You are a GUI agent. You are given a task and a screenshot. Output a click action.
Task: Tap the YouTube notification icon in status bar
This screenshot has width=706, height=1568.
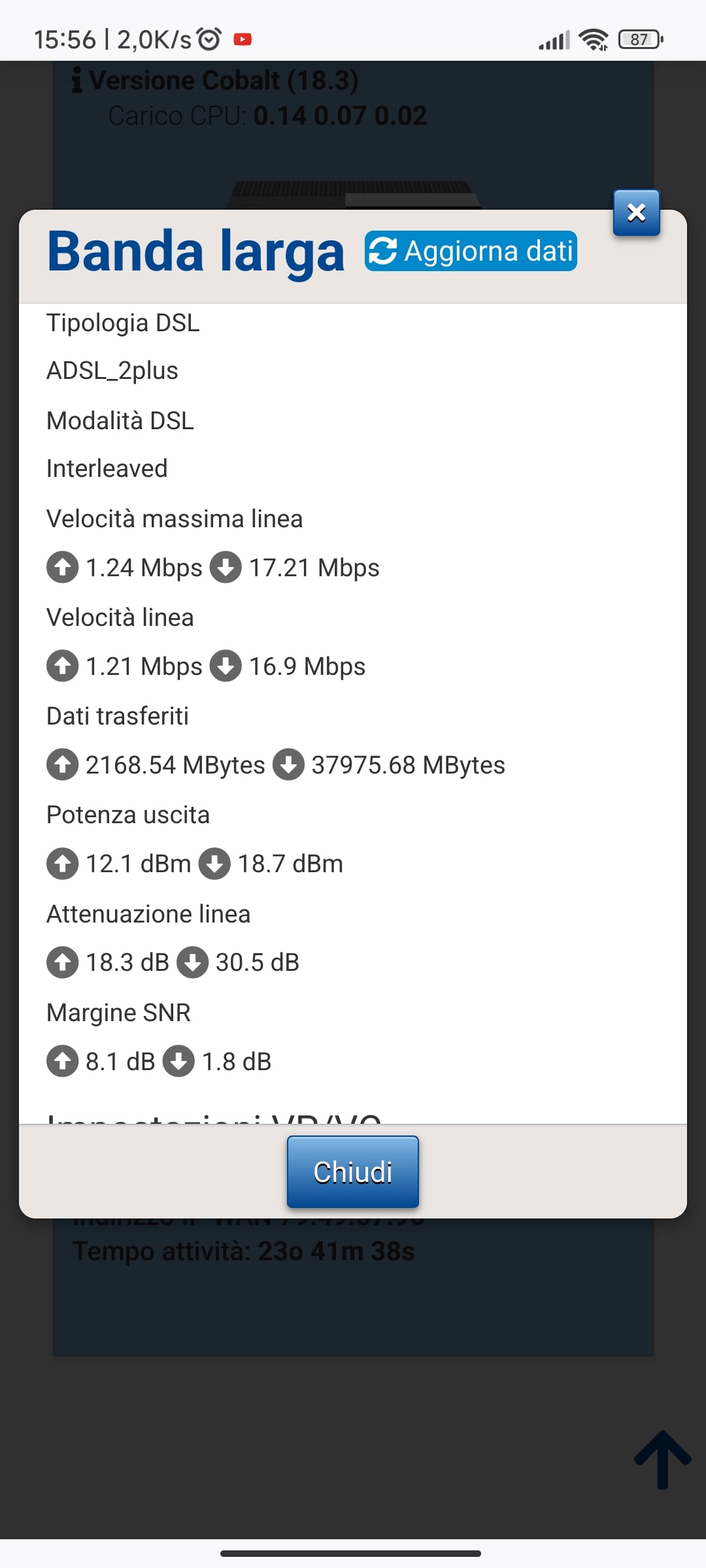pos(243,40)
